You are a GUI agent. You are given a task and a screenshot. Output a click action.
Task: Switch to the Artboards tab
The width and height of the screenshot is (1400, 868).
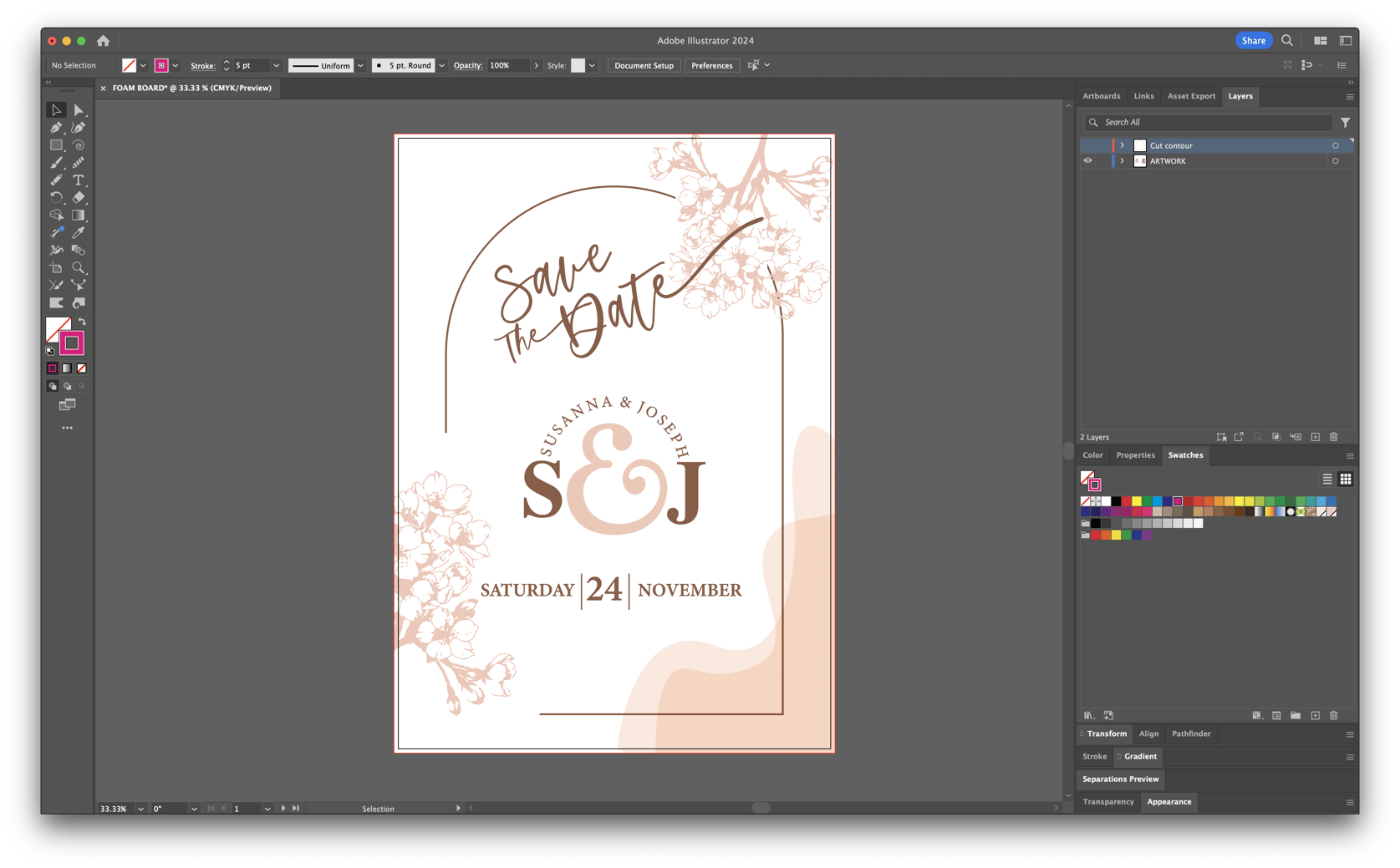pyautogui.click(x=1101, y=96)
